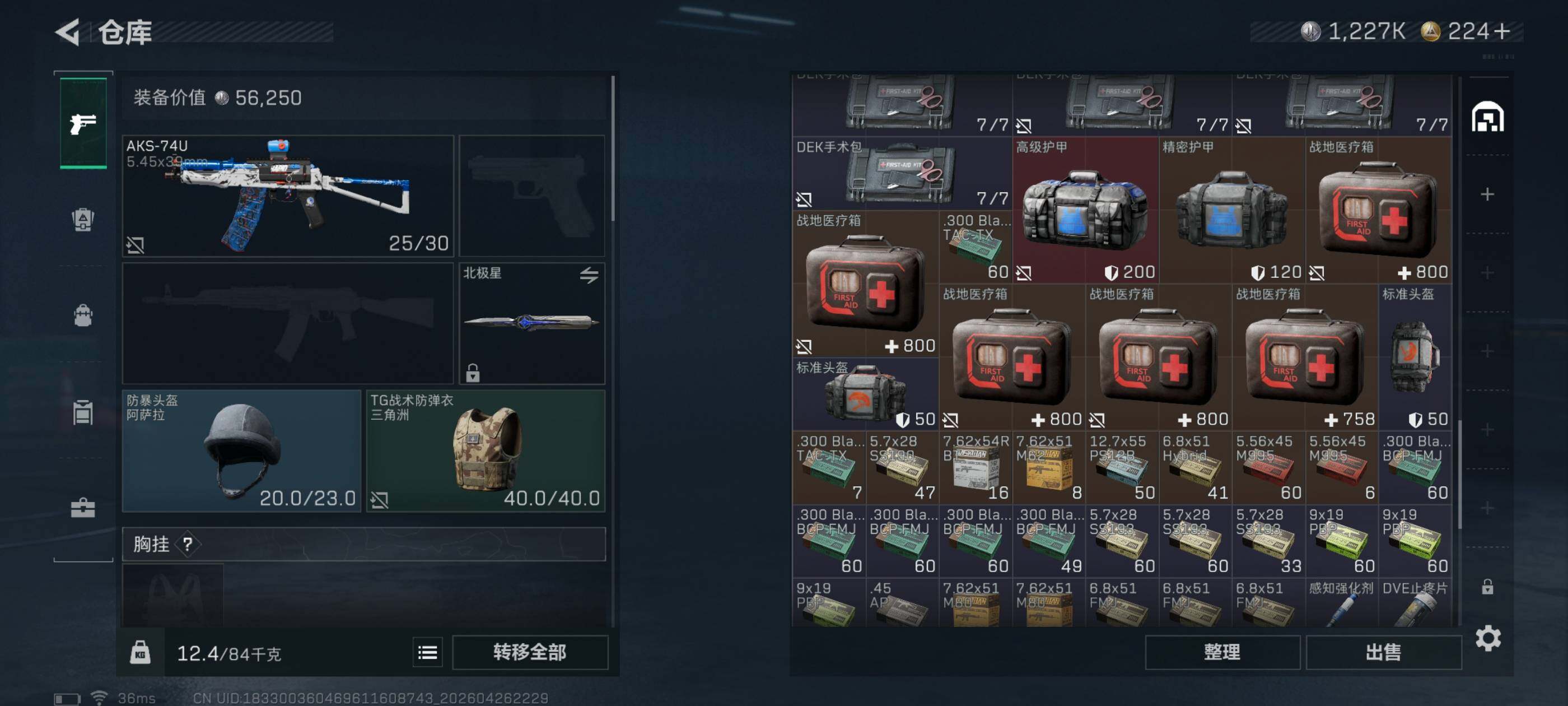Image resolution: width=1568 pixels, height=706 pixels.
Task: Add a storage box with first plus
Action: coord(1487,195)
